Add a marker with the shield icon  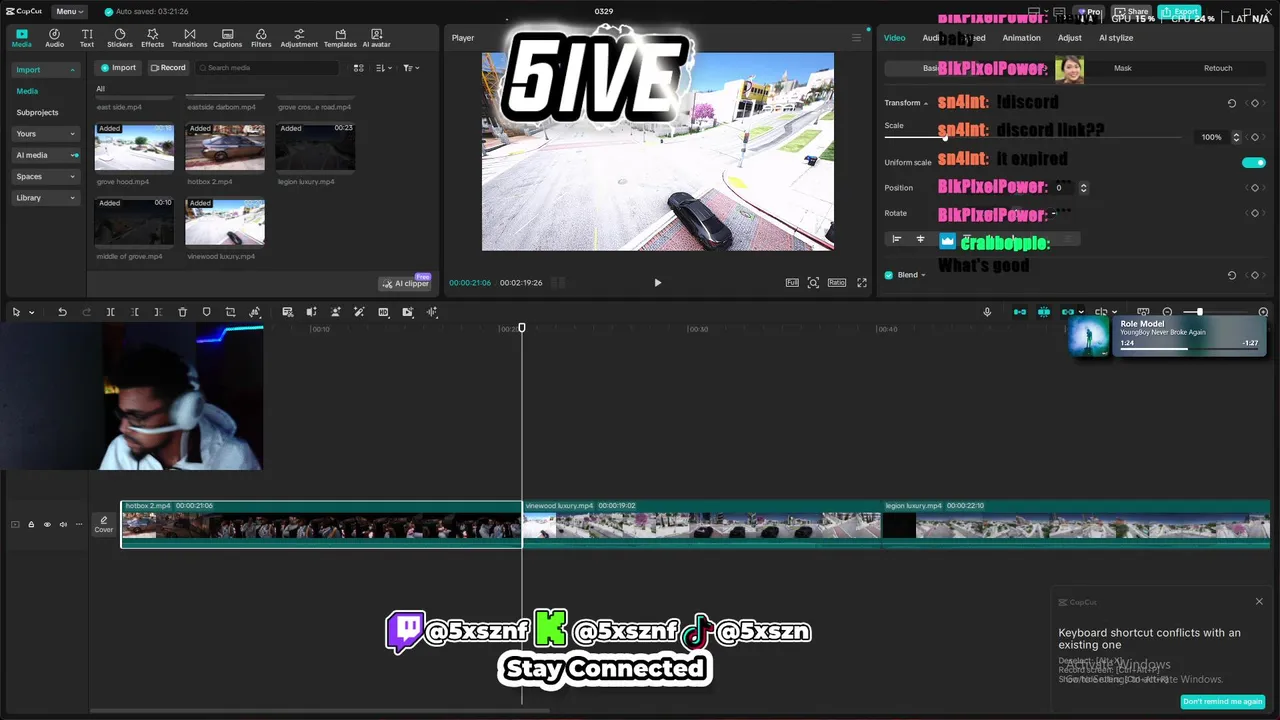(x=206, y=312)
